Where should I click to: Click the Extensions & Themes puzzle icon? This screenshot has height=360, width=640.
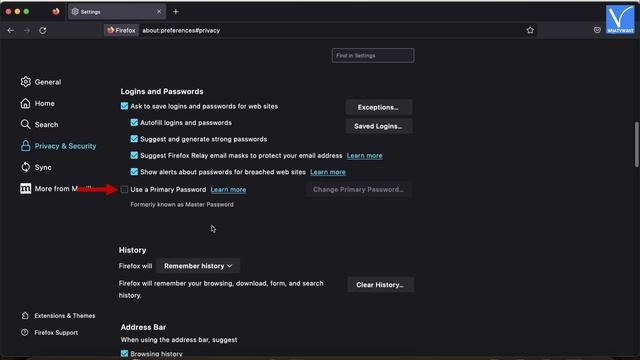[x=25, y=316]
